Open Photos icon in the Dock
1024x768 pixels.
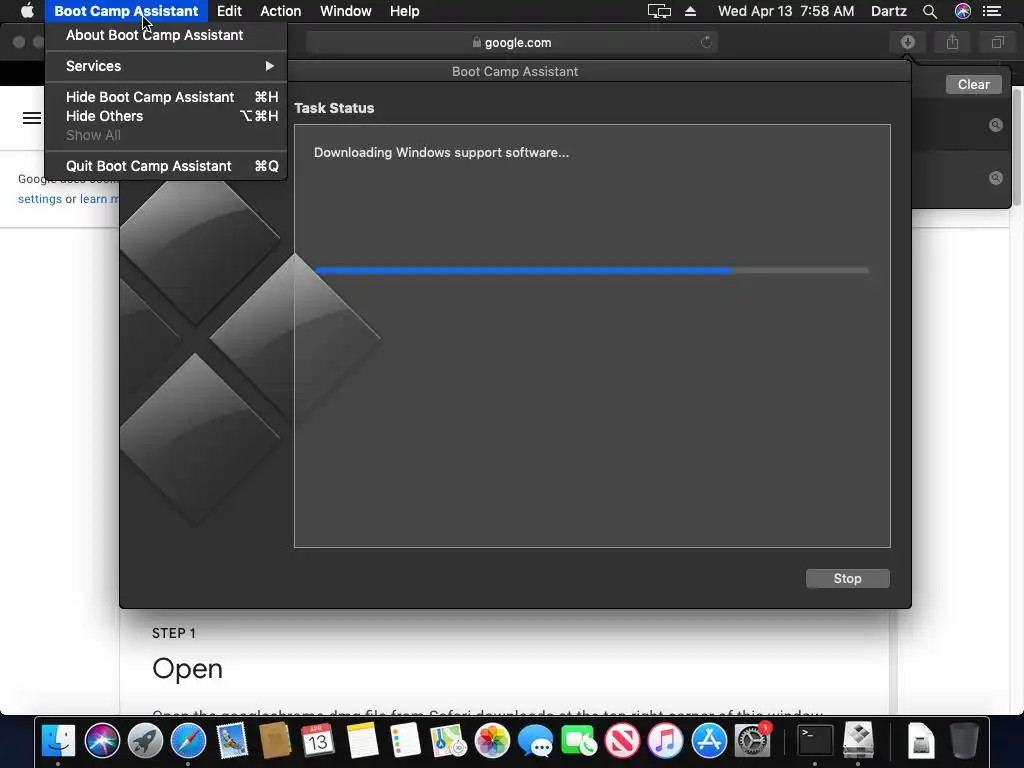click(492, 741)
